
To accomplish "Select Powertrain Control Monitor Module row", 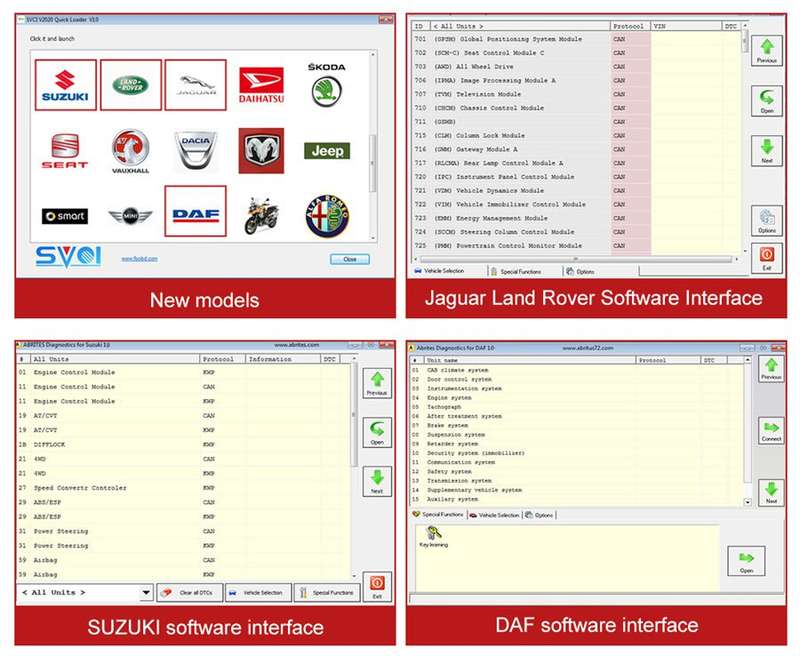I will tap(577, 245).
